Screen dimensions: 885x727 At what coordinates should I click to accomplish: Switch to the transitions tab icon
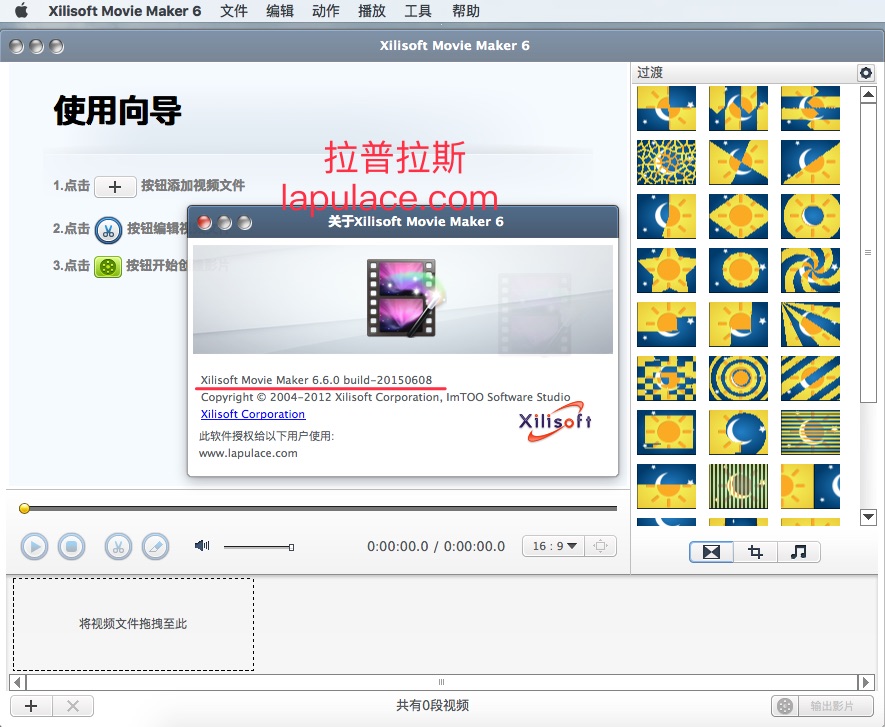711,551
